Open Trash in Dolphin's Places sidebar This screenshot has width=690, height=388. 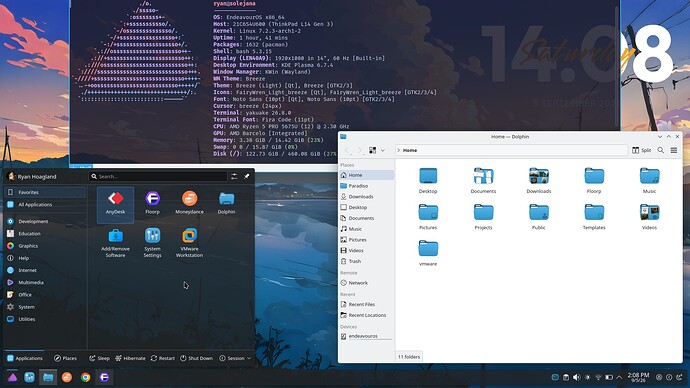pyautogui.click(x=367, y=261)
